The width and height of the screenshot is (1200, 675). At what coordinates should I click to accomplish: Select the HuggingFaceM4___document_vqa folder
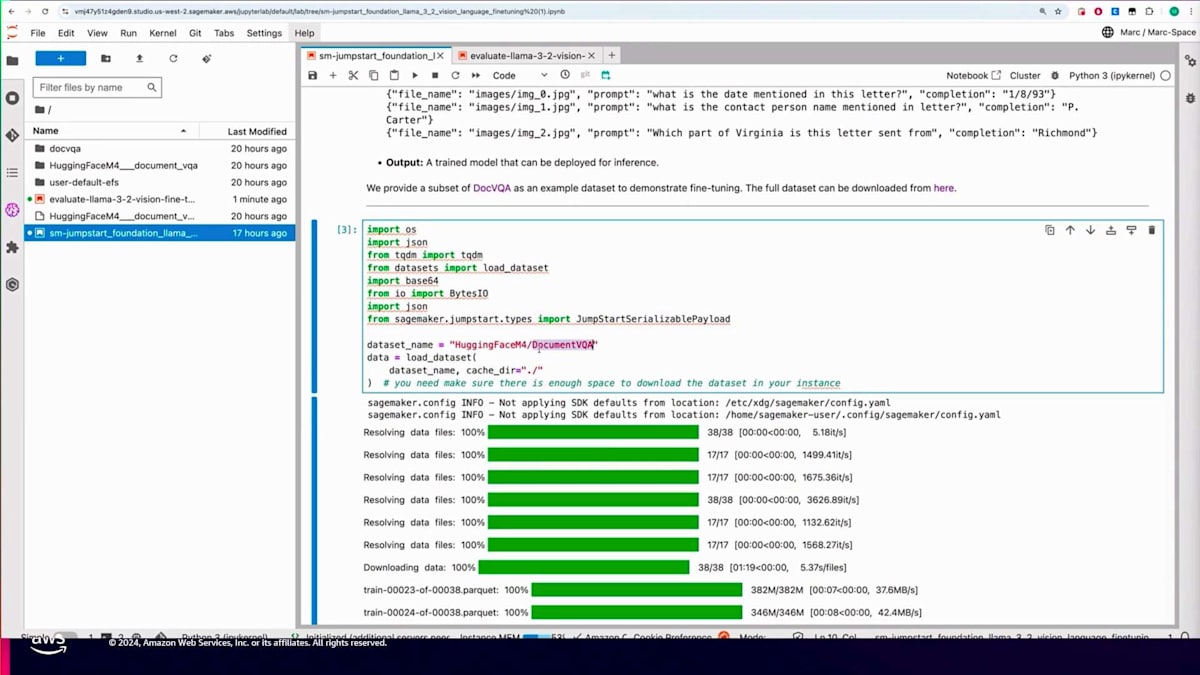click(x=161, y=165)
